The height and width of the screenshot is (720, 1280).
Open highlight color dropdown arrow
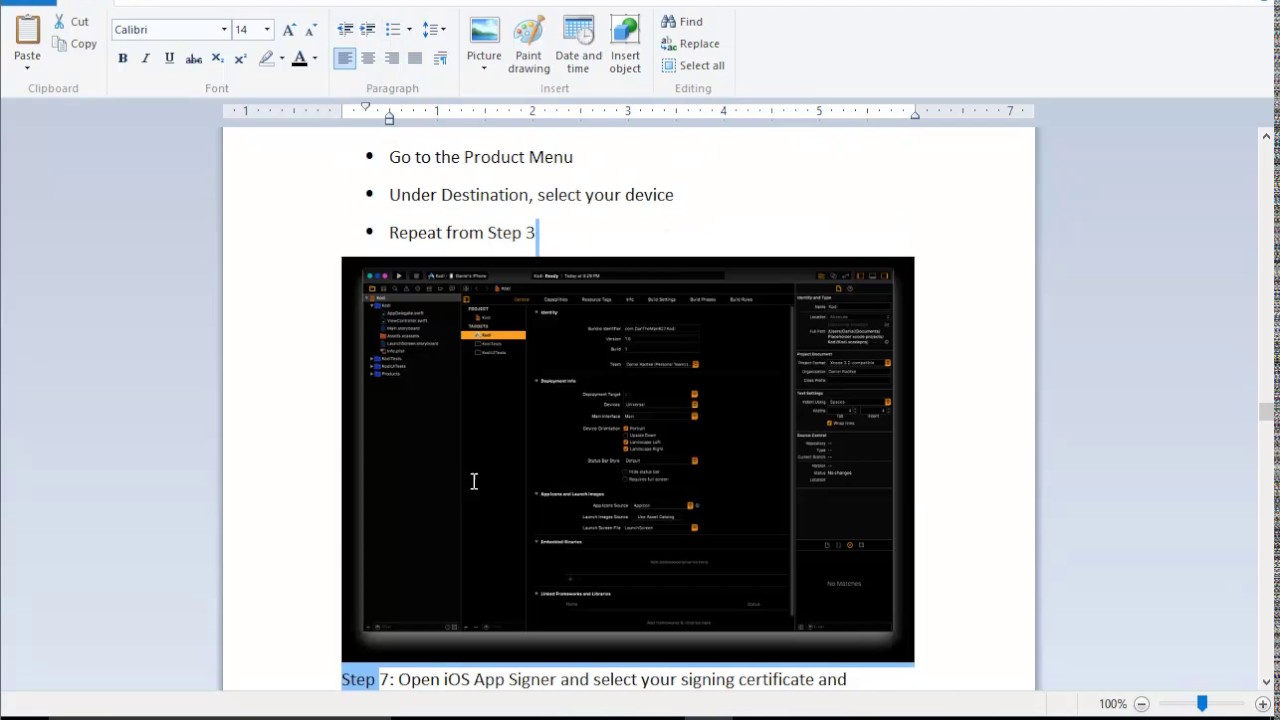point(282,59)
